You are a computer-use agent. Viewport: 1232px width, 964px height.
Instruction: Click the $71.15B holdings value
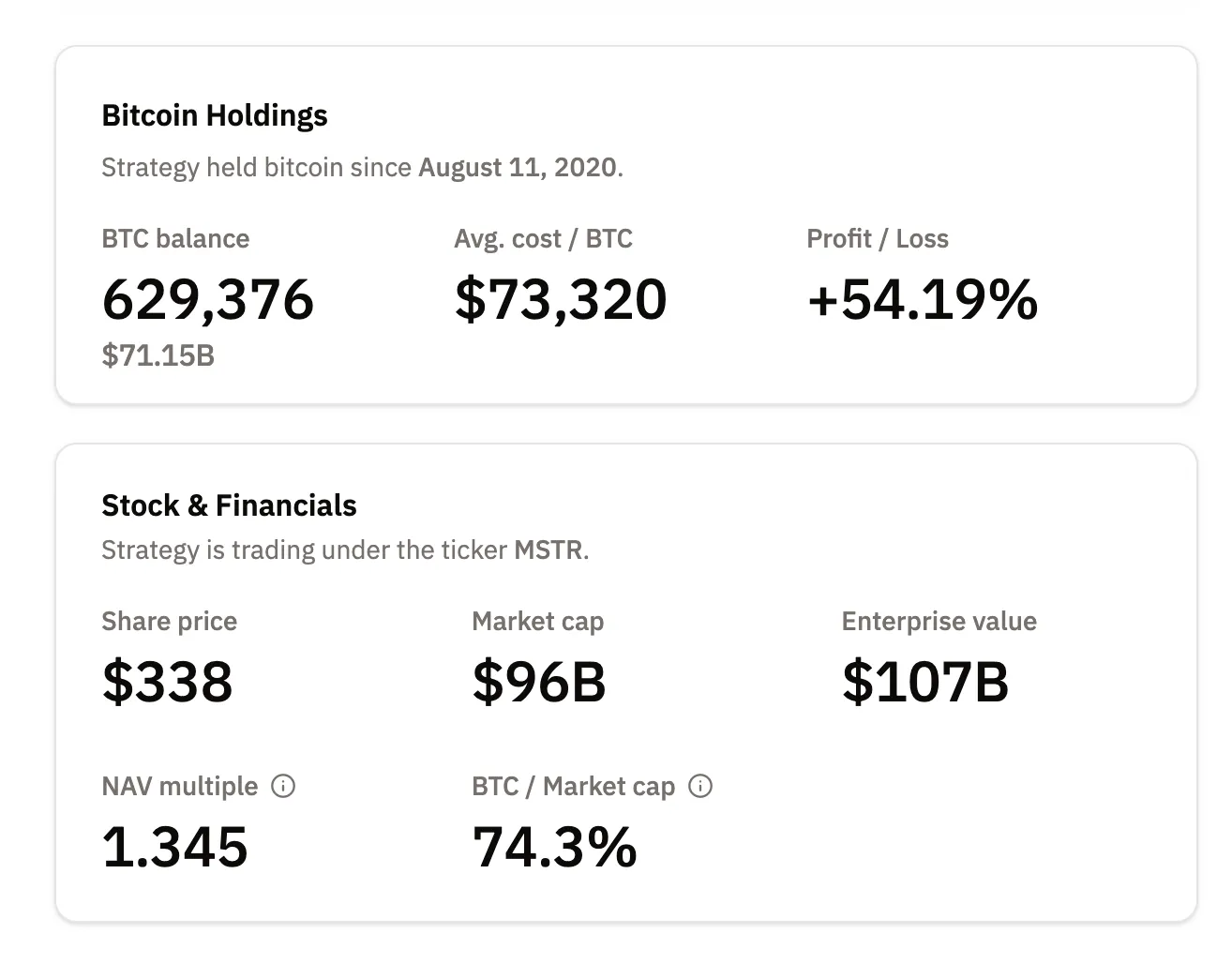pyautogui.click(x=157, y=356)
